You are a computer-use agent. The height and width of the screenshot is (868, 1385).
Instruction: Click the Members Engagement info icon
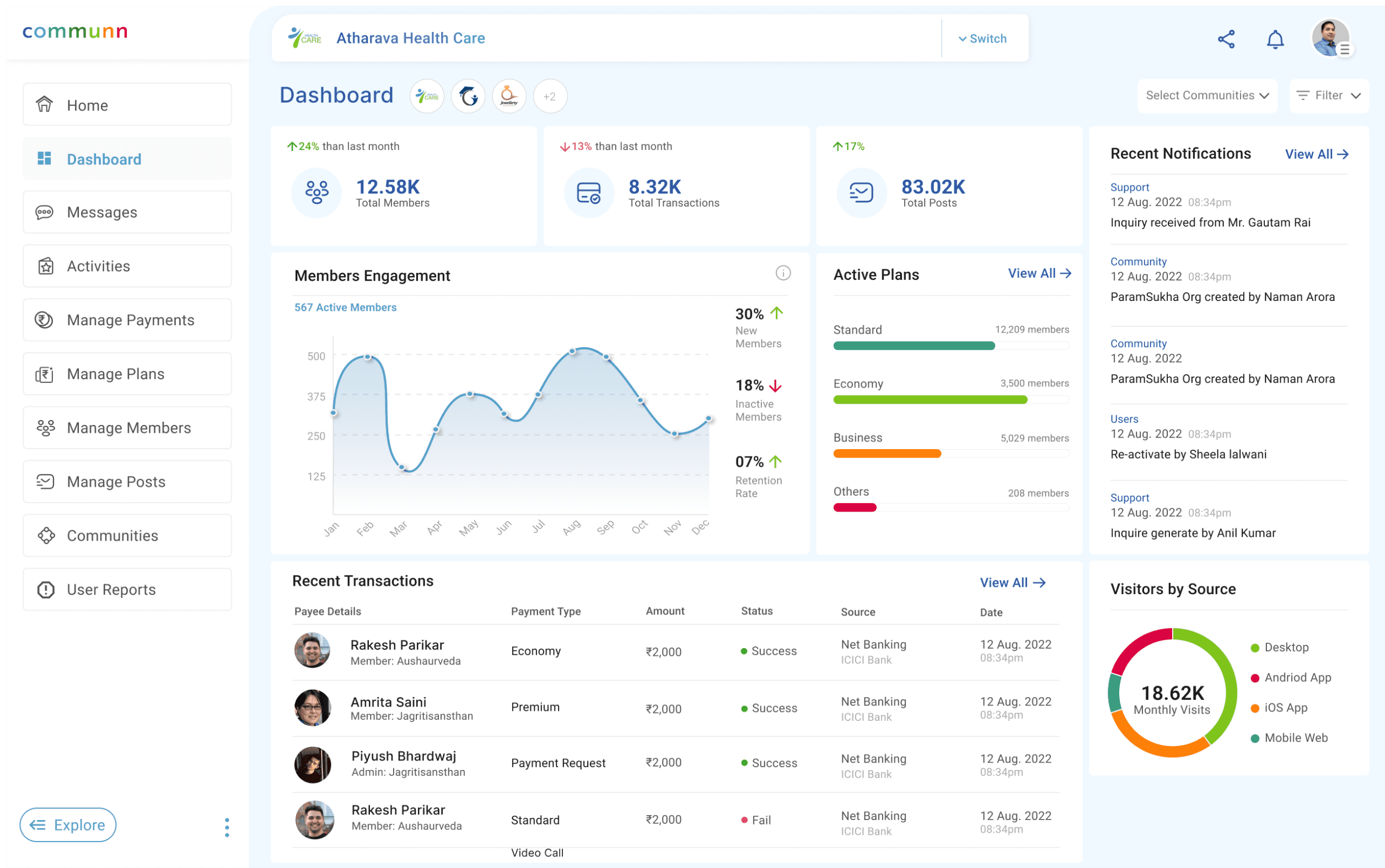pyautogui.click(x=783, y=273)
